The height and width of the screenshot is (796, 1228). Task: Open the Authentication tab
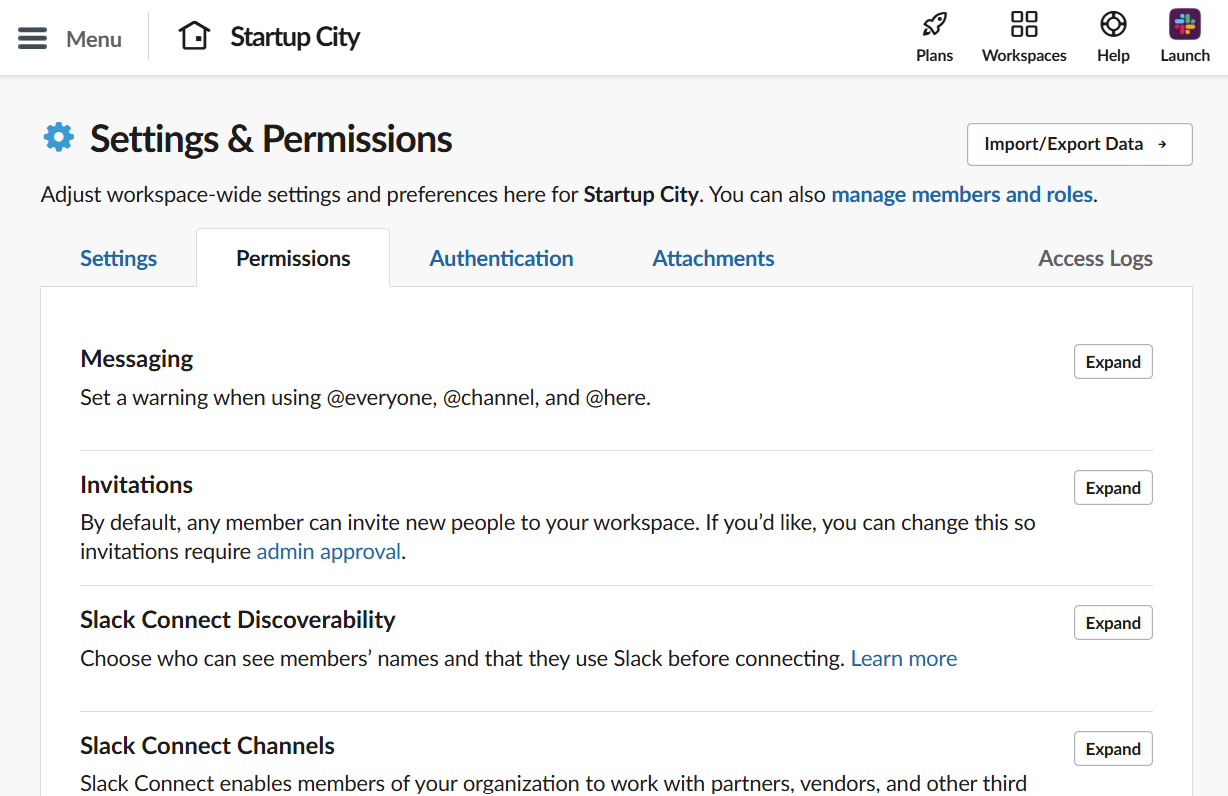[x=501, y=258]
